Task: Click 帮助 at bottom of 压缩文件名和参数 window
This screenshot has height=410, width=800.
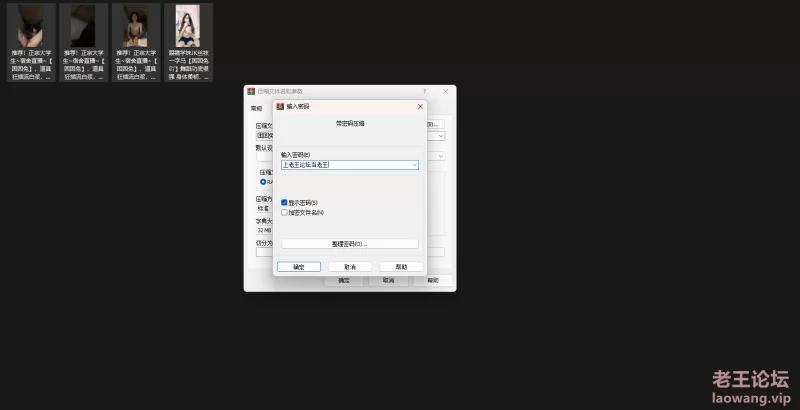Action: point(433,280)
